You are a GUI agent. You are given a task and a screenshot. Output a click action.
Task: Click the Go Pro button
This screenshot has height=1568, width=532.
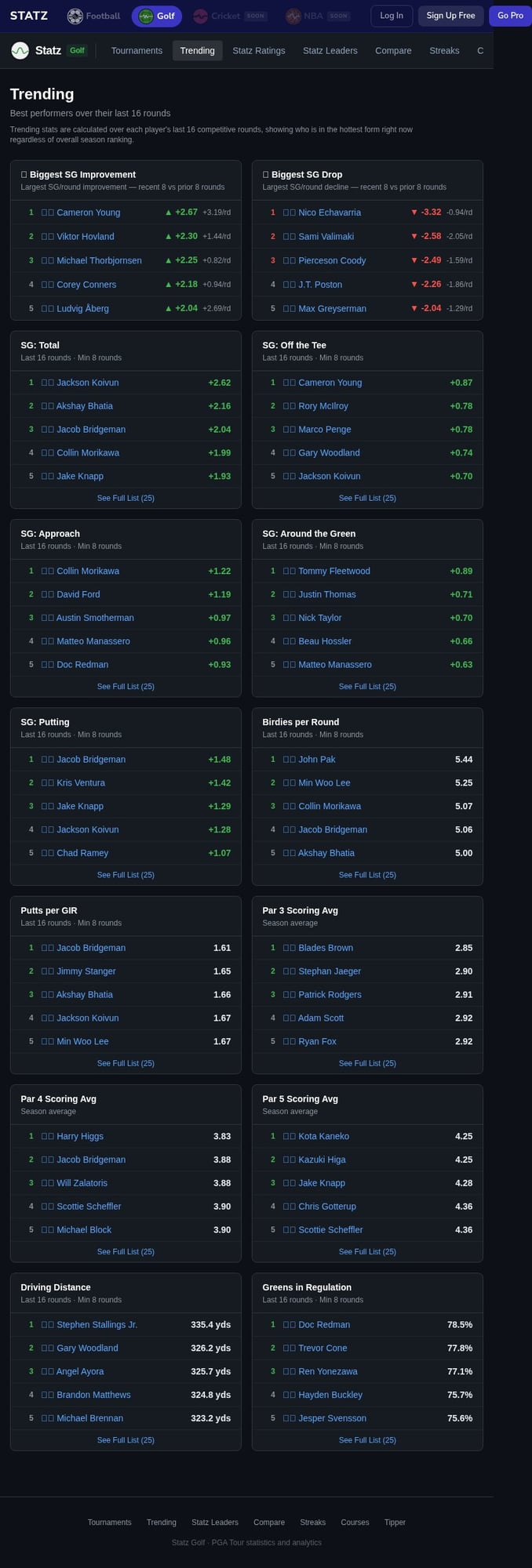pyautogui.click(x=510, y=16)
